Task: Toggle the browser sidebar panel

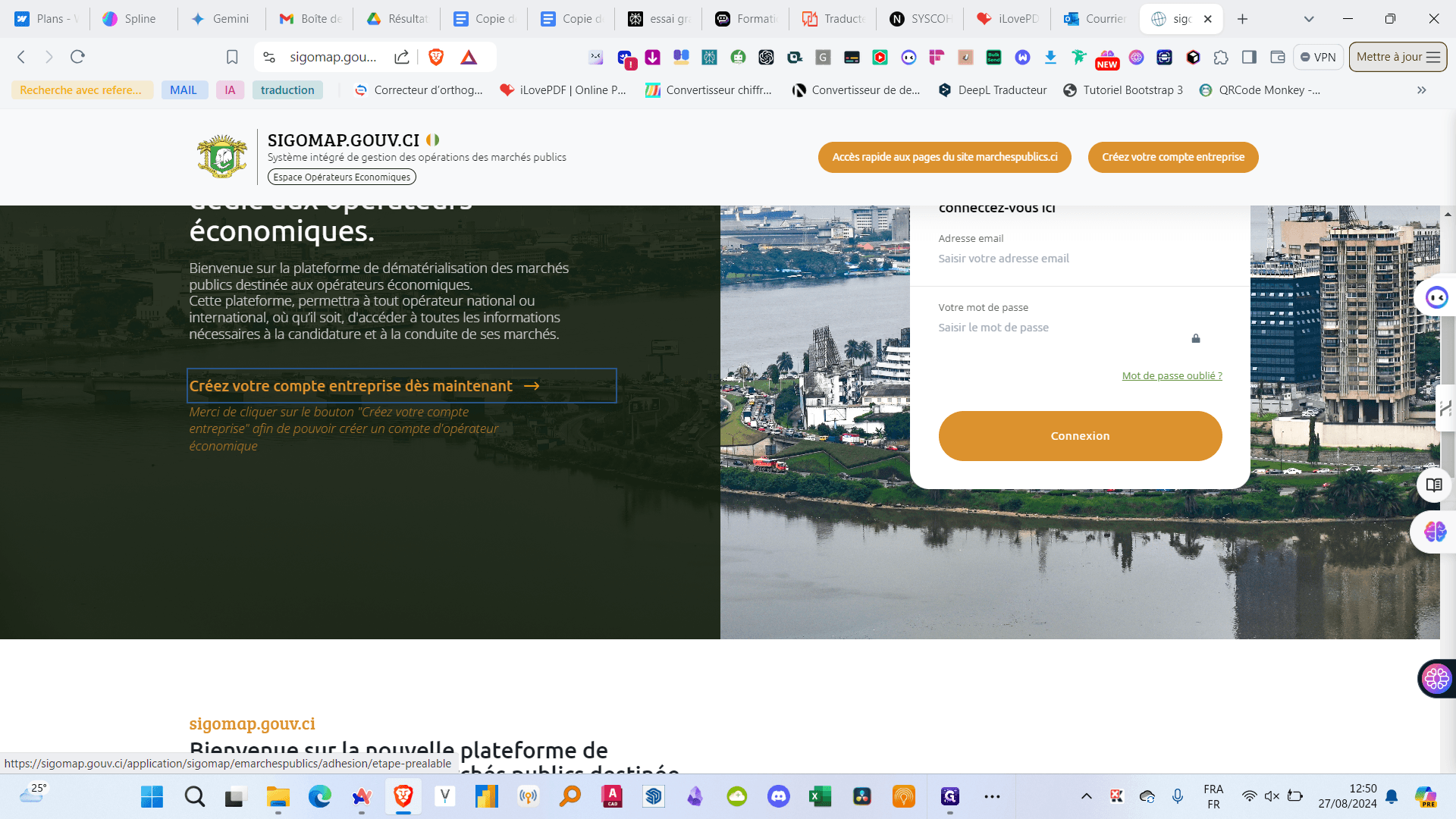Action: (x=1249, y=57)
